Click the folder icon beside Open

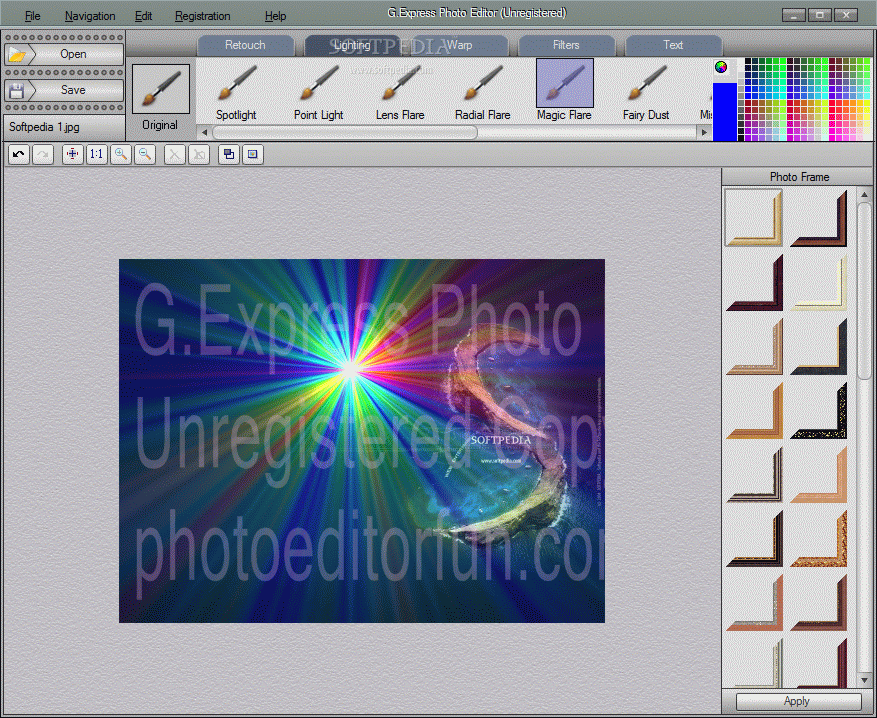coord(17,55)
